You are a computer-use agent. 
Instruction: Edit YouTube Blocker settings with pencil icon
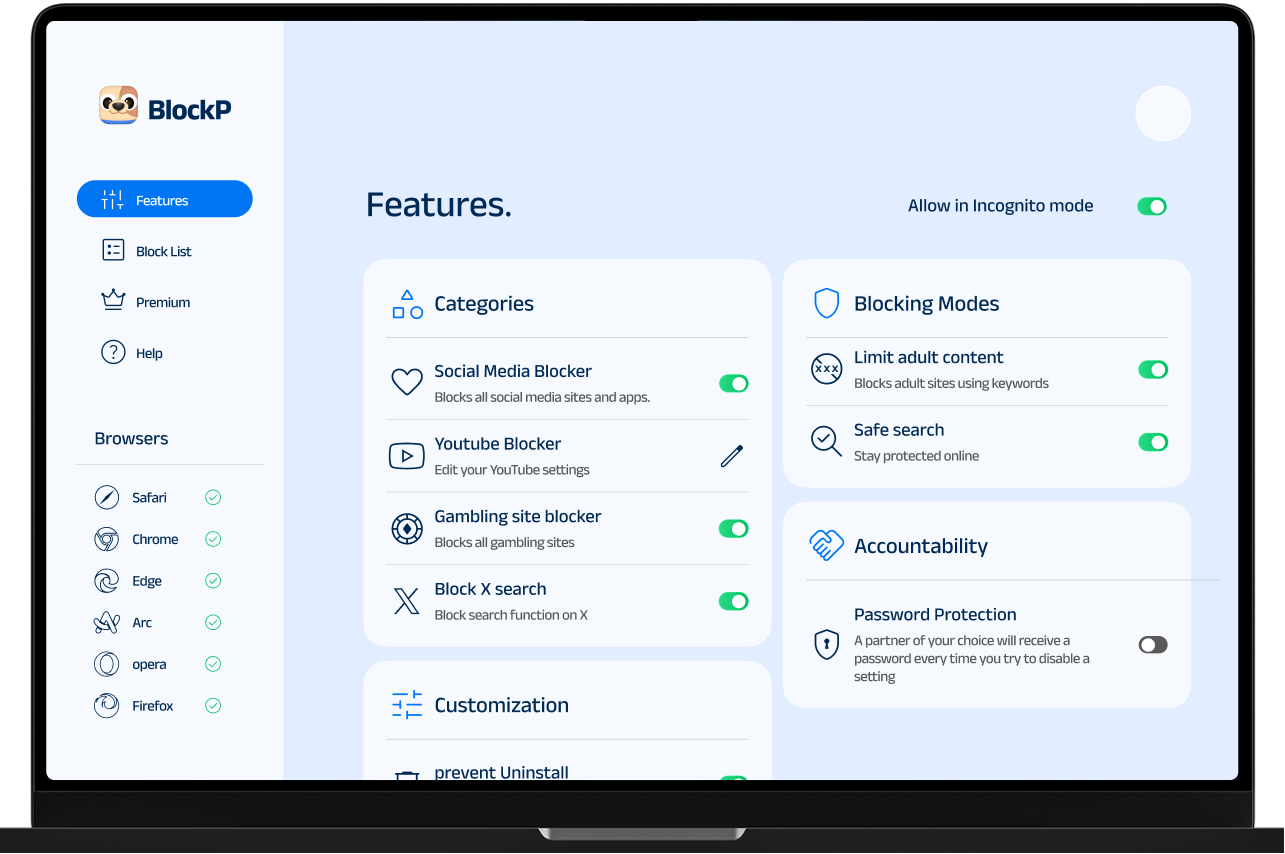pos(732,456)
